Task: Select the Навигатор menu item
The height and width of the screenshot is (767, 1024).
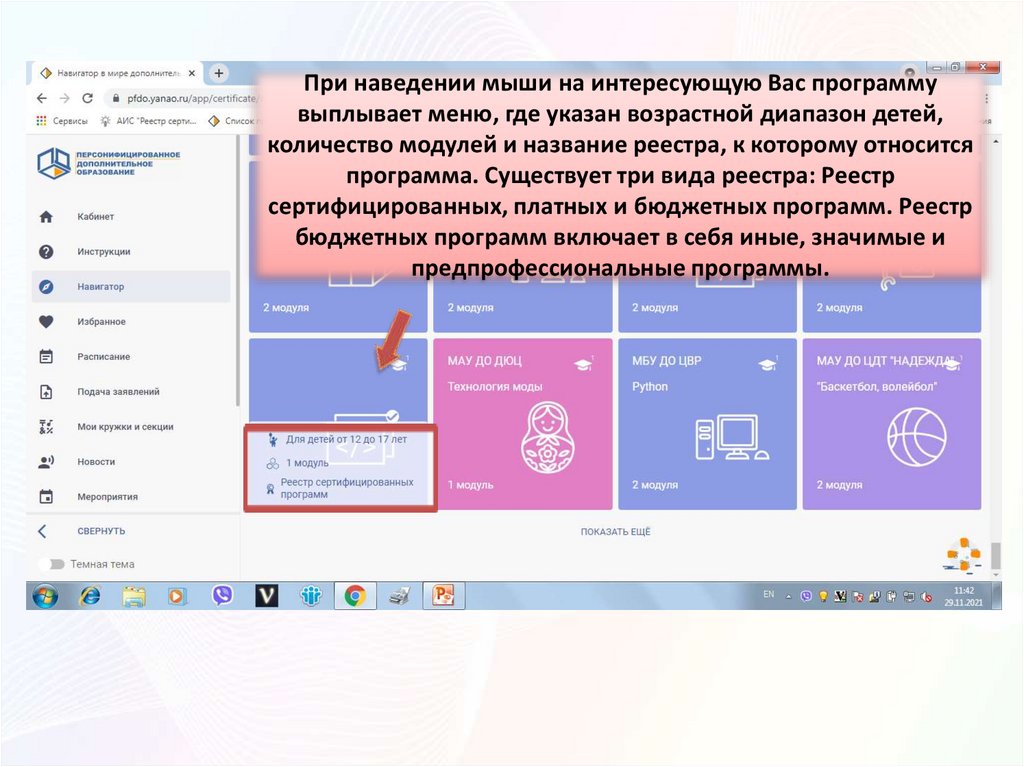Action: 131,287
